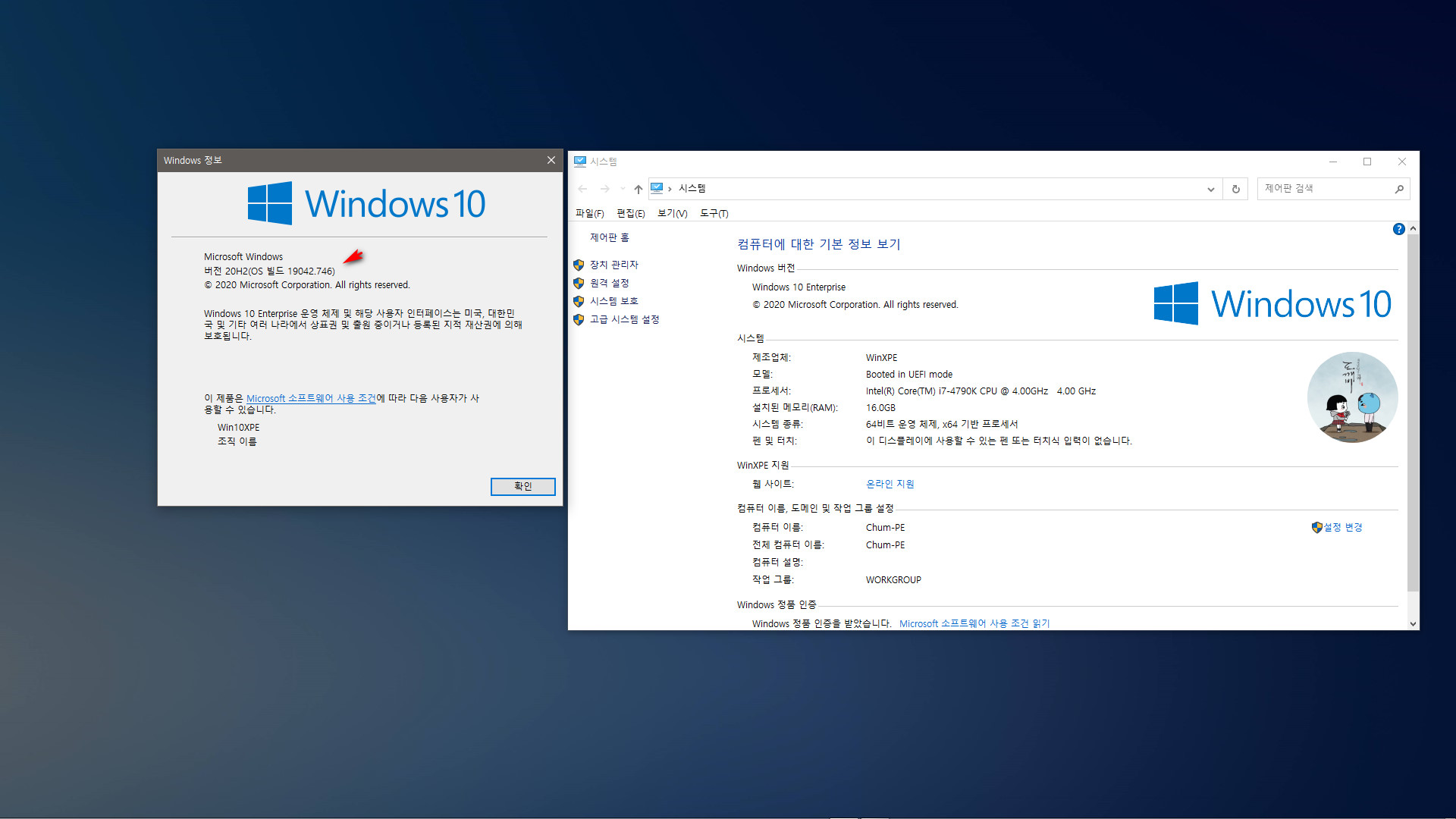Click shield icon beside 시스템 보호

coord(579,301)
